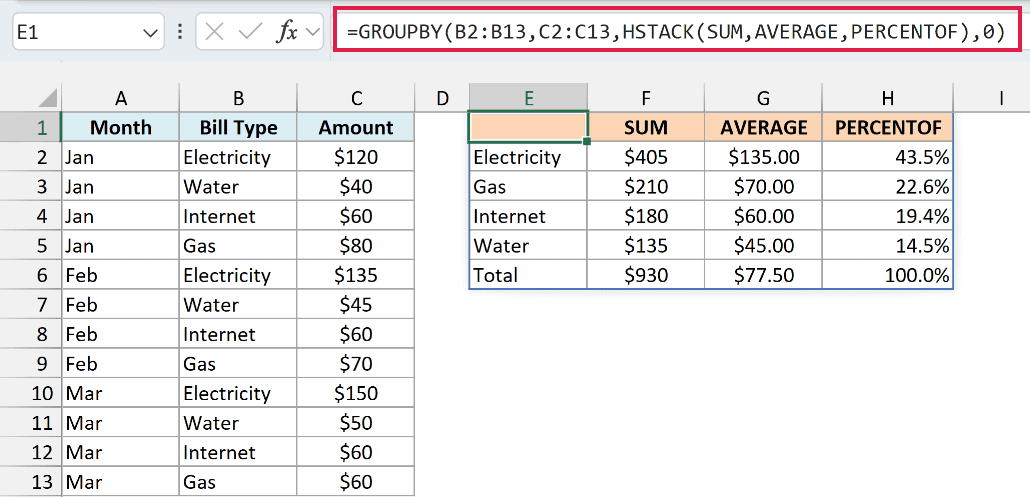Click the Bill Type header cell
Screen dimensions: 1030x497
click(x=238, y=127)
